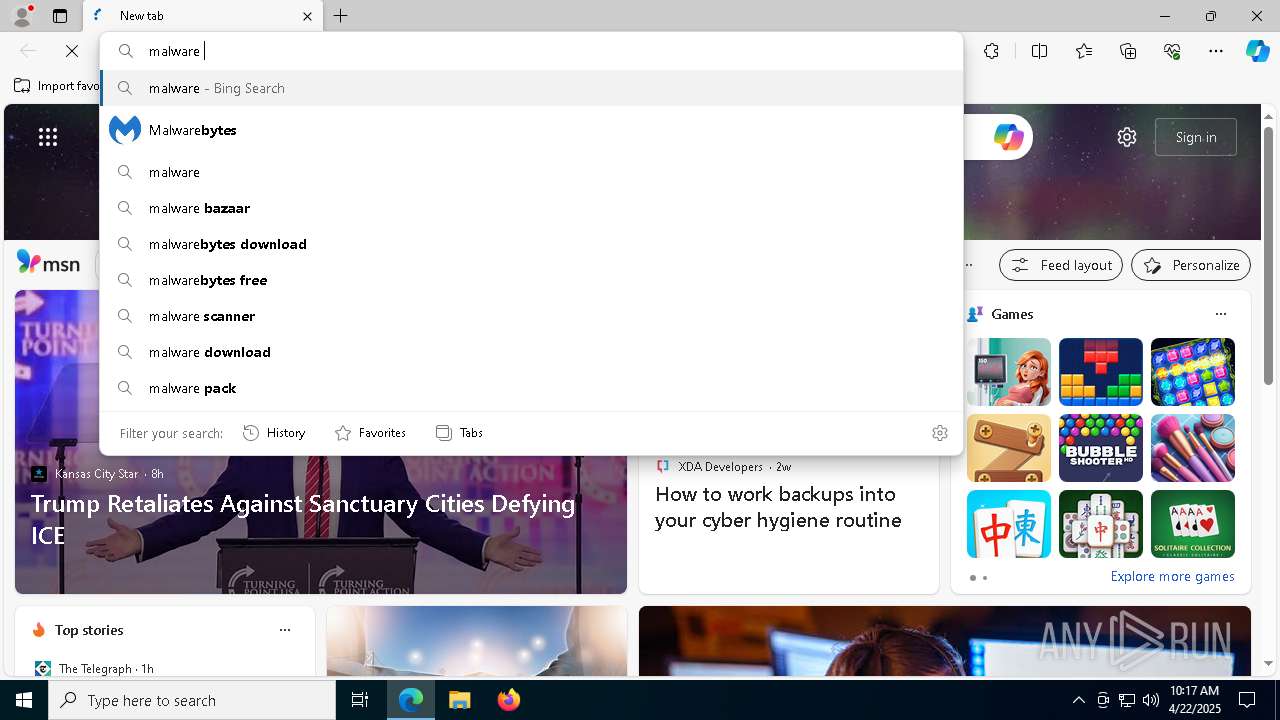Image resolution: width=1280 pixels, height=720 pixels.
Task: Select 'malware - Bing Search' suggestion
Action: click(x=531, y=88)
